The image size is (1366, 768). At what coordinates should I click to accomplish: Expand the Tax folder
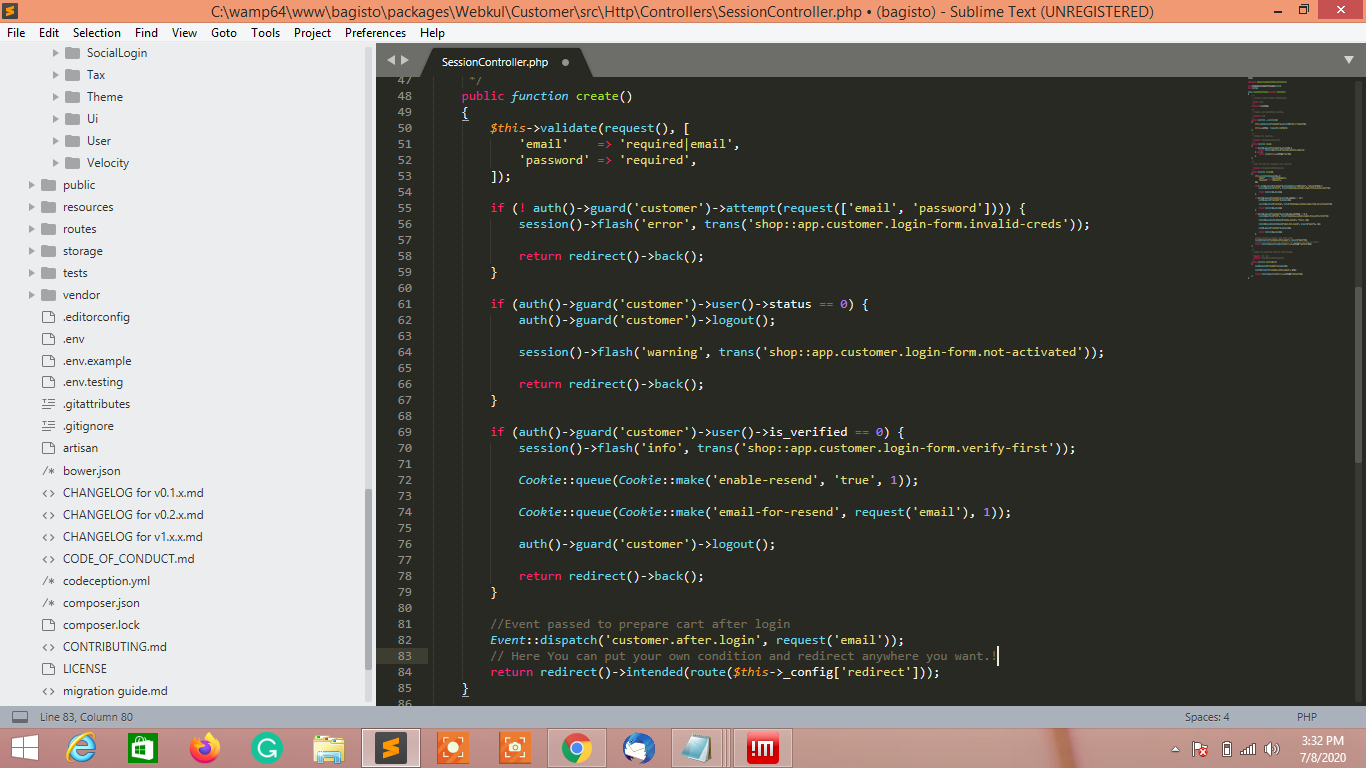pyautogui.click(x=56, y=75)
